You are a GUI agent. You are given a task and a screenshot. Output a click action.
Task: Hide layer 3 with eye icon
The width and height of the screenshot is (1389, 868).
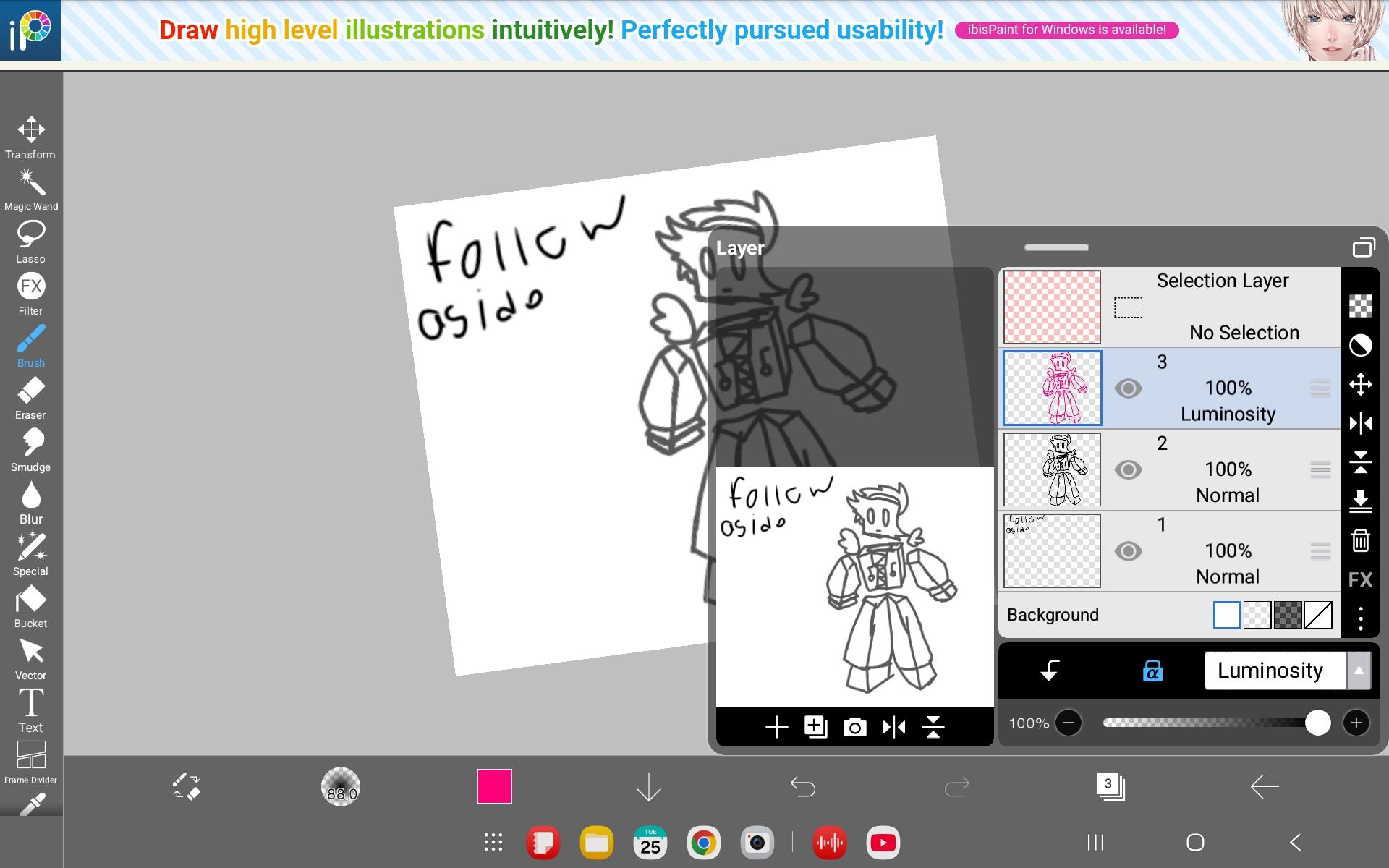coord(1128,388)
